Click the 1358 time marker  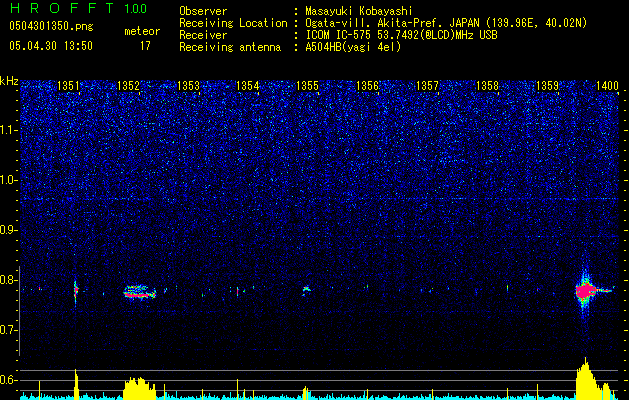pyautogui.click(x=487, y=85)
